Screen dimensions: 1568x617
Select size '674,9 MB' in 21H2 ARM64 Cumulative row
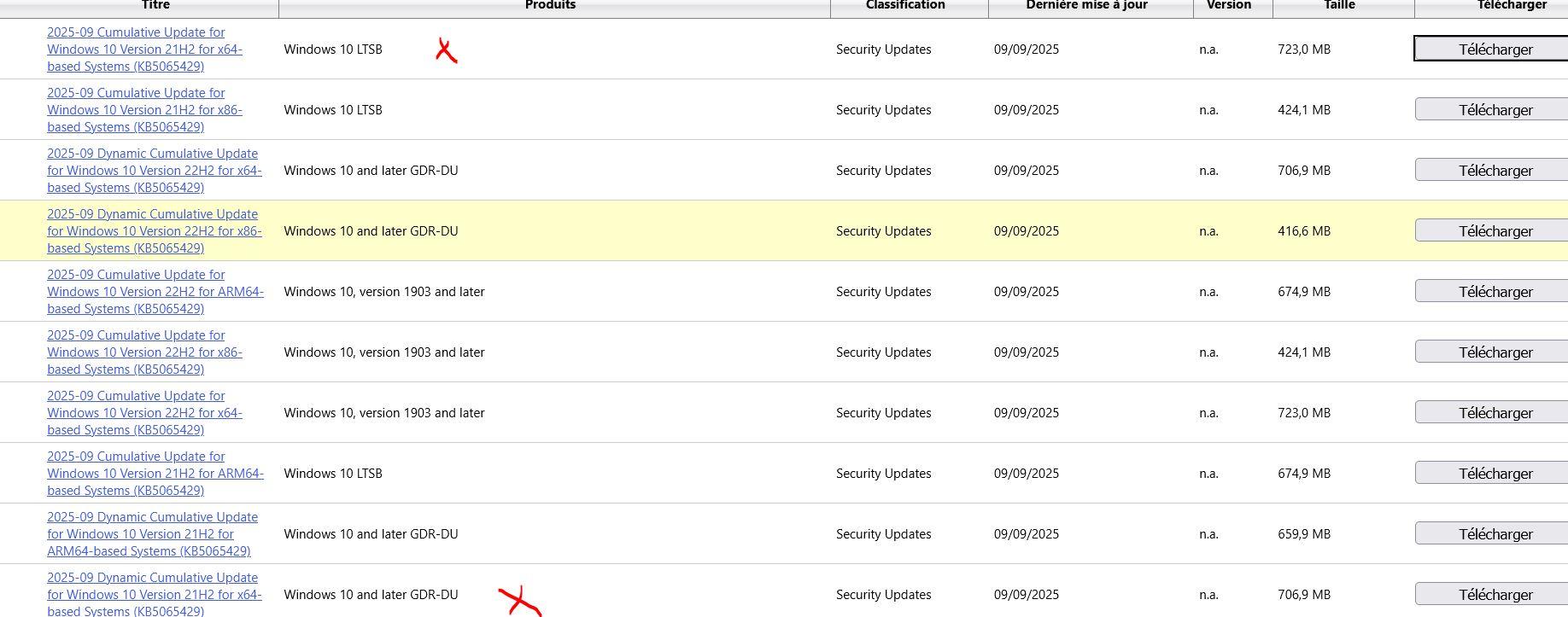(1304, 474)
